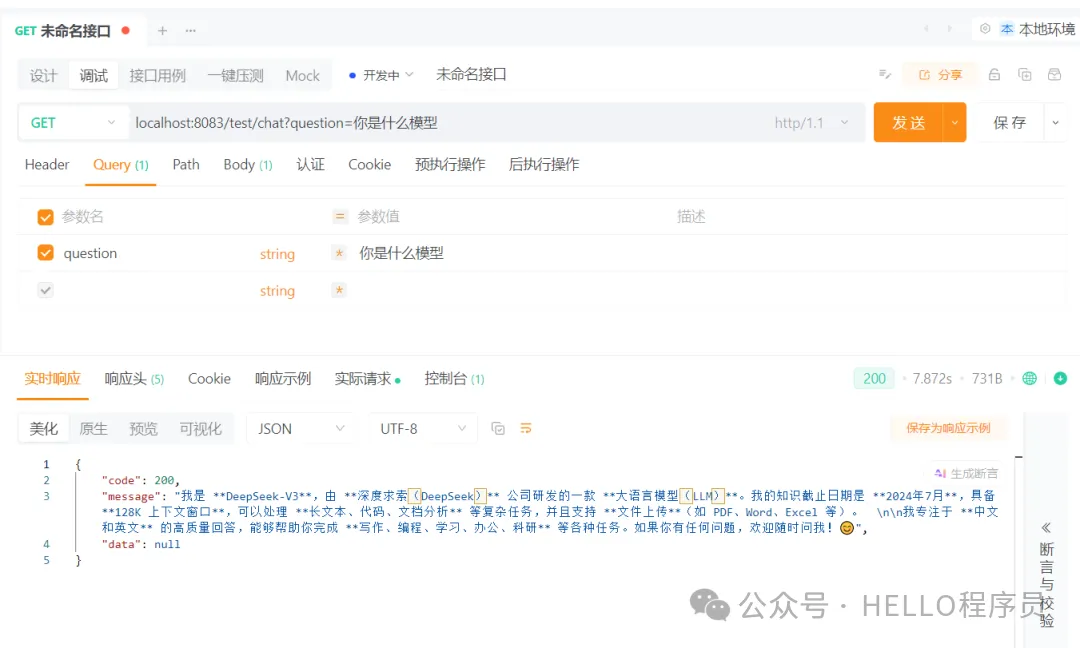1080x648 pixels.
Task: Toggle the 参数名 header checkbox
Action: 45,216
